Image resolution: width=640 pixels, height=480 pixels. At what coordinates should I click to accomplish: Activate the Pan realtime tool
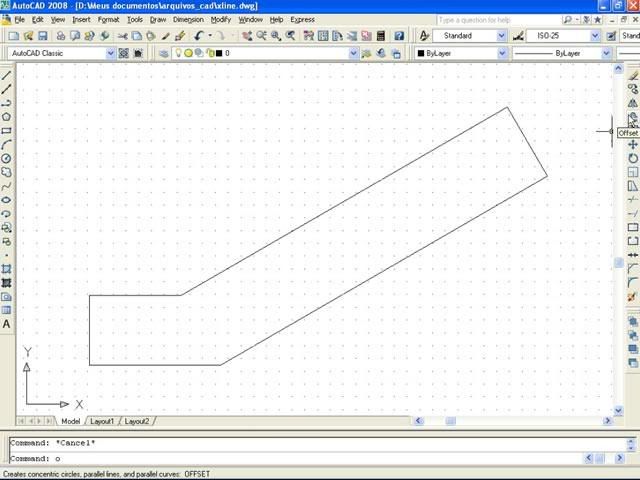(247, 36)
